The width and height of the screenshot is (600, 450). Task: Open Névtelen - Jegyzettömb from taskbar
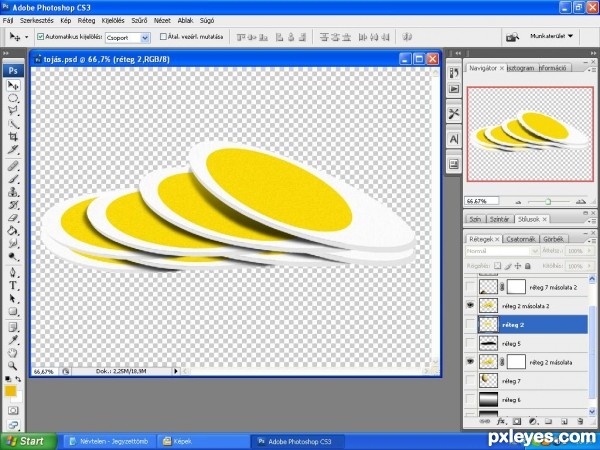coord(110,441)
